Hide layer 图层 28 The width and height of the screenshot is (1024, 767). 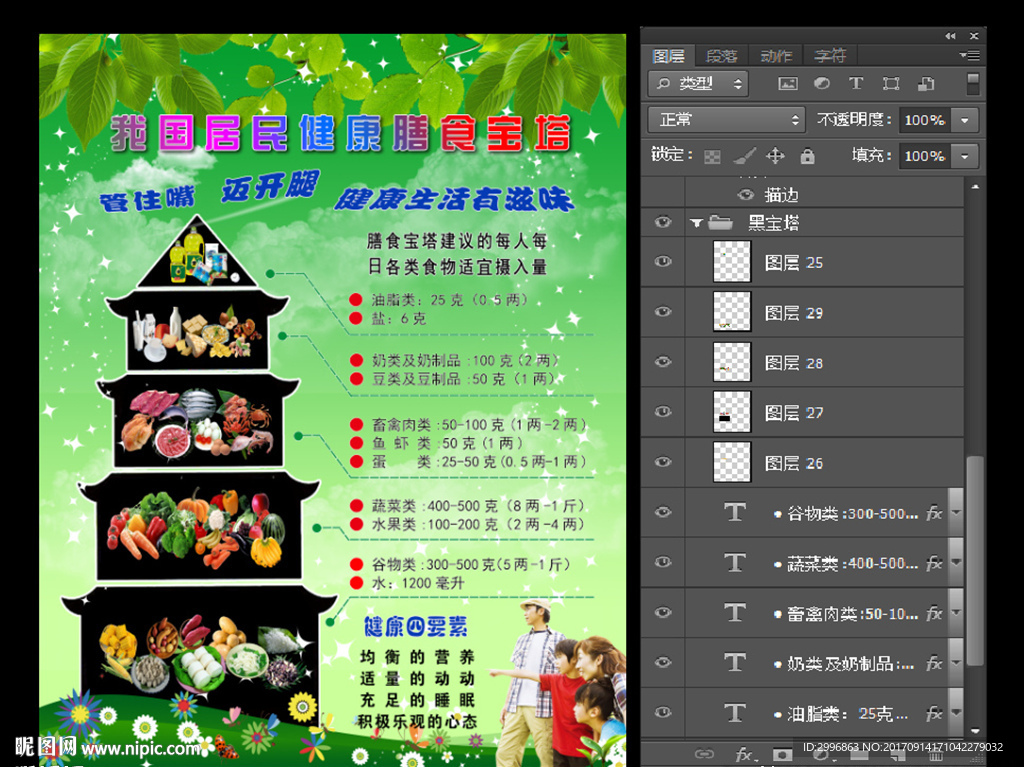pos(663,361)
